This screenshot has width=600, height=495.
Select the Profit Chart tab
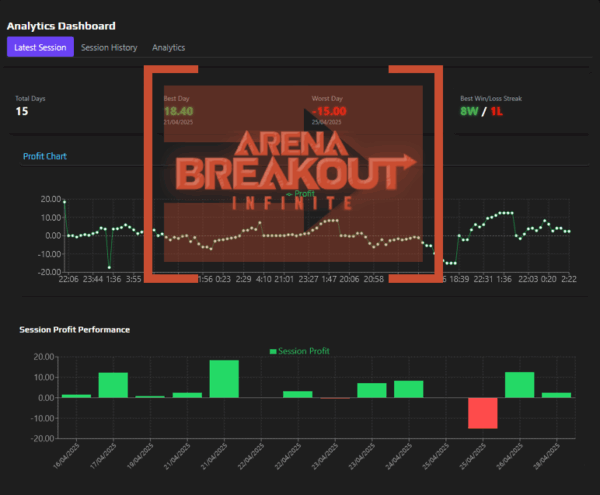pyautogui.click(x=45, y=156)
